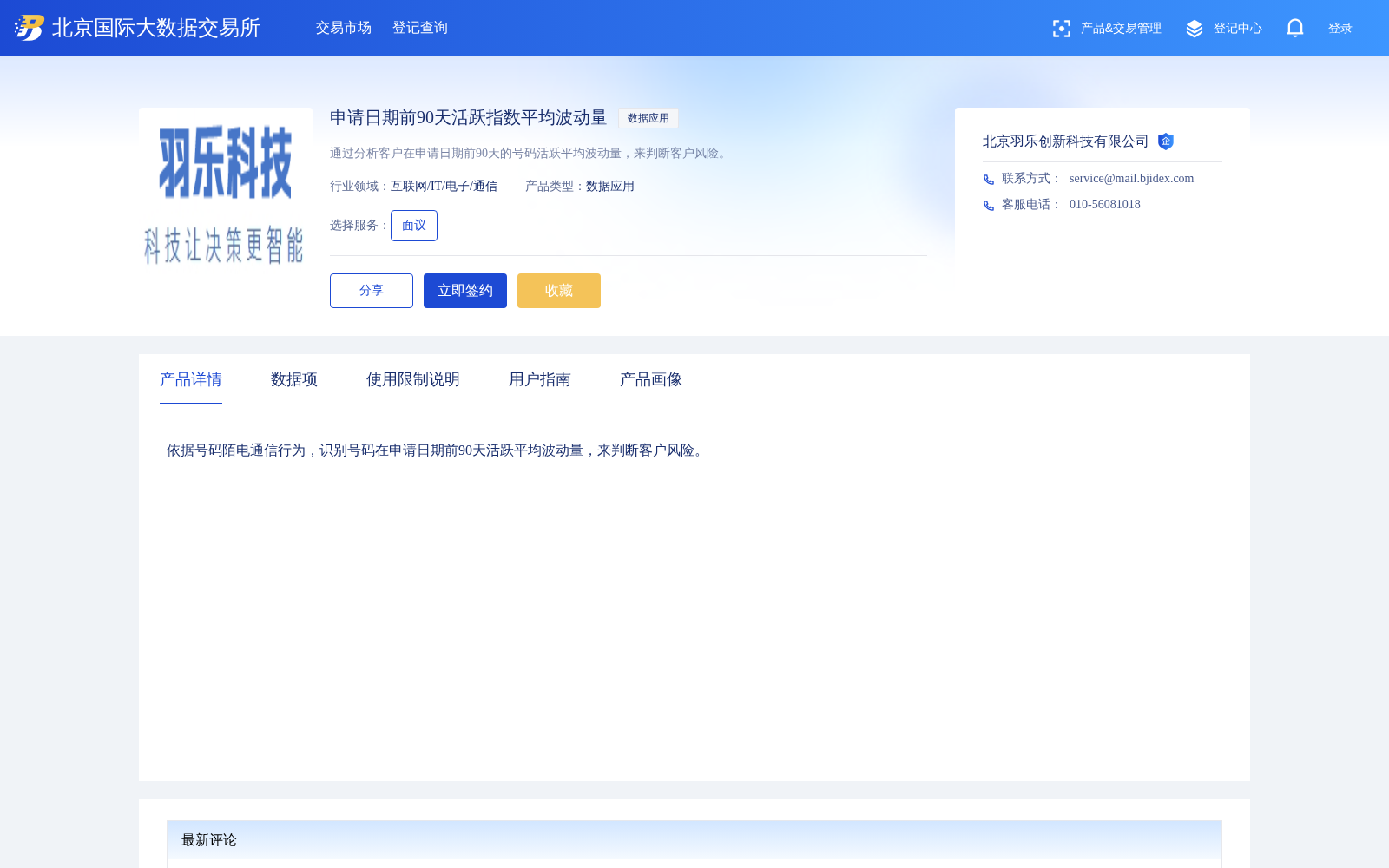Switch to the 数据项 tab
1389x868 pixels.
[294, 379]
